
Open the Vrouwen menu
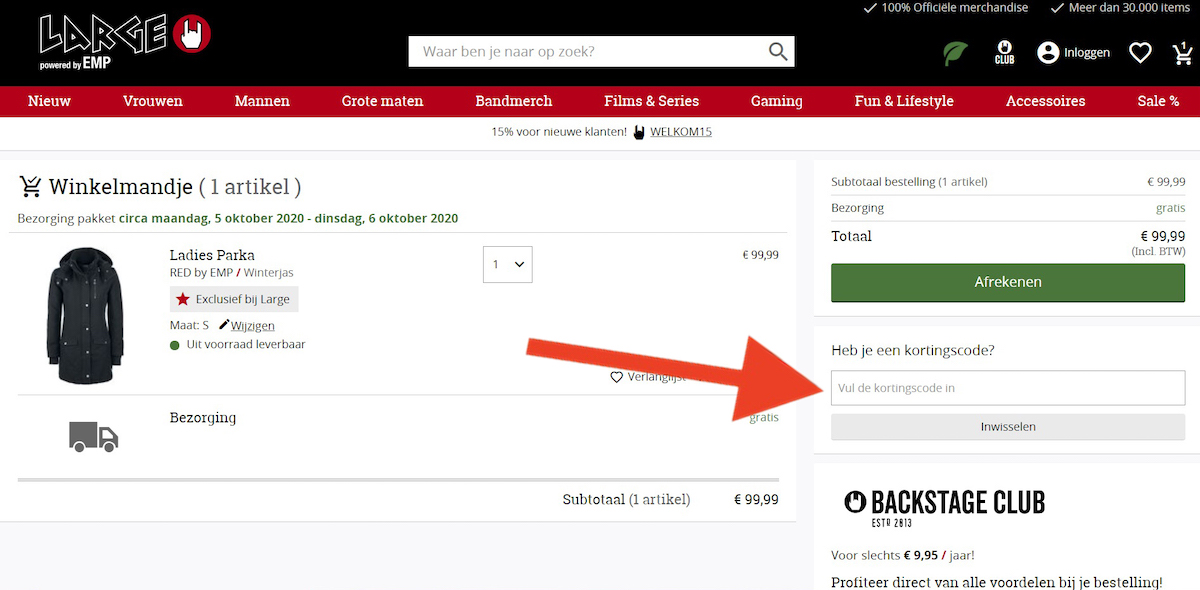coord(153,101)
